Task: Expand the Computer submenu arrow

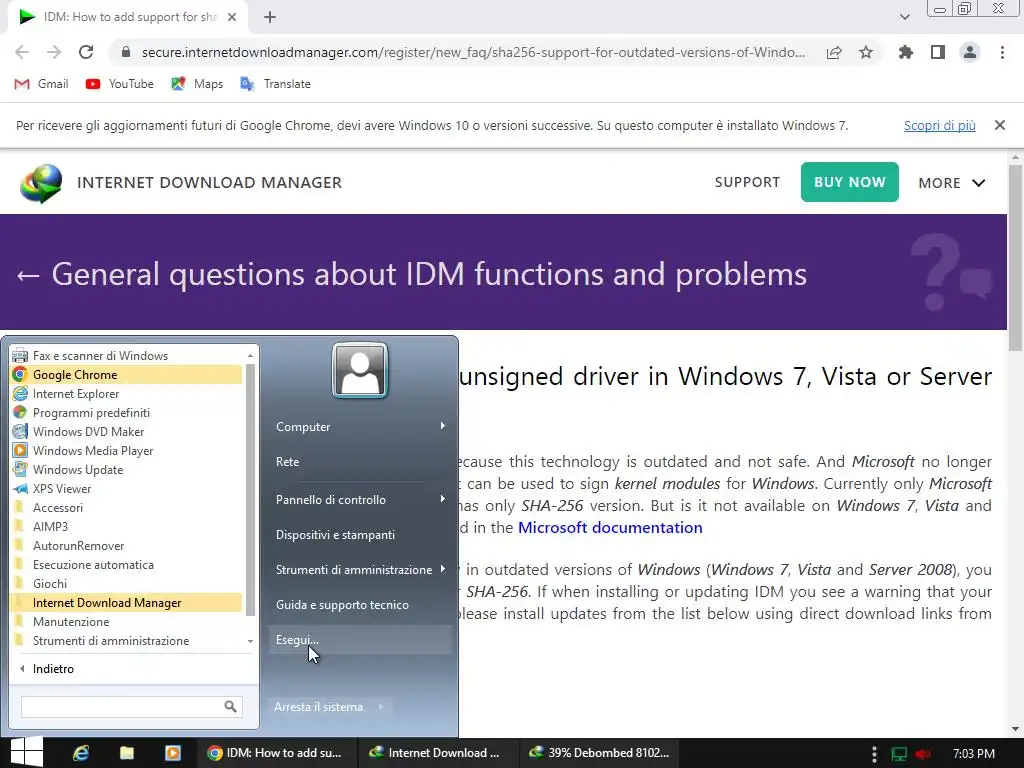Action: (x=443, y=426)
